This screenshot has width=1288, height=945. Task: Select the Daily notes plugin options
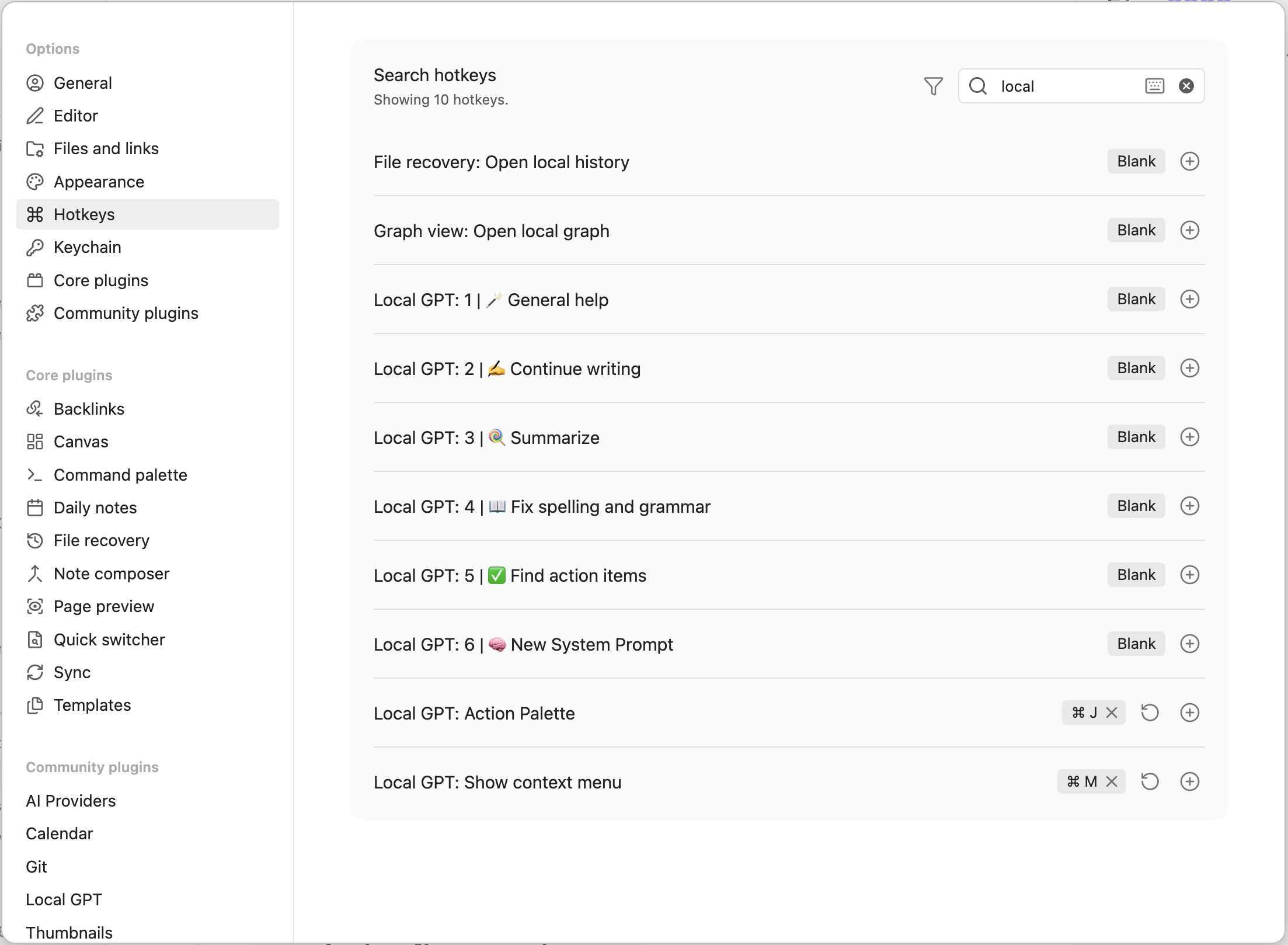point(95,508)
